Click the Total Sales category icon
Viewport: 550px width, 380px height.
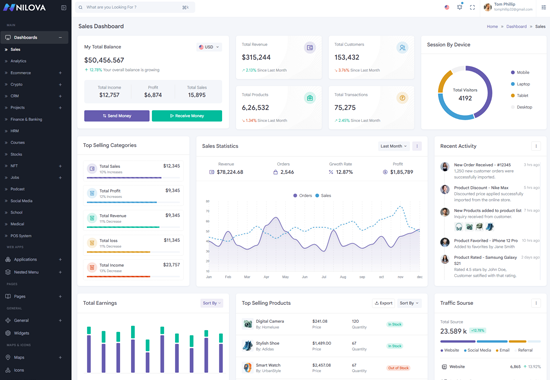tap(92, 169)
